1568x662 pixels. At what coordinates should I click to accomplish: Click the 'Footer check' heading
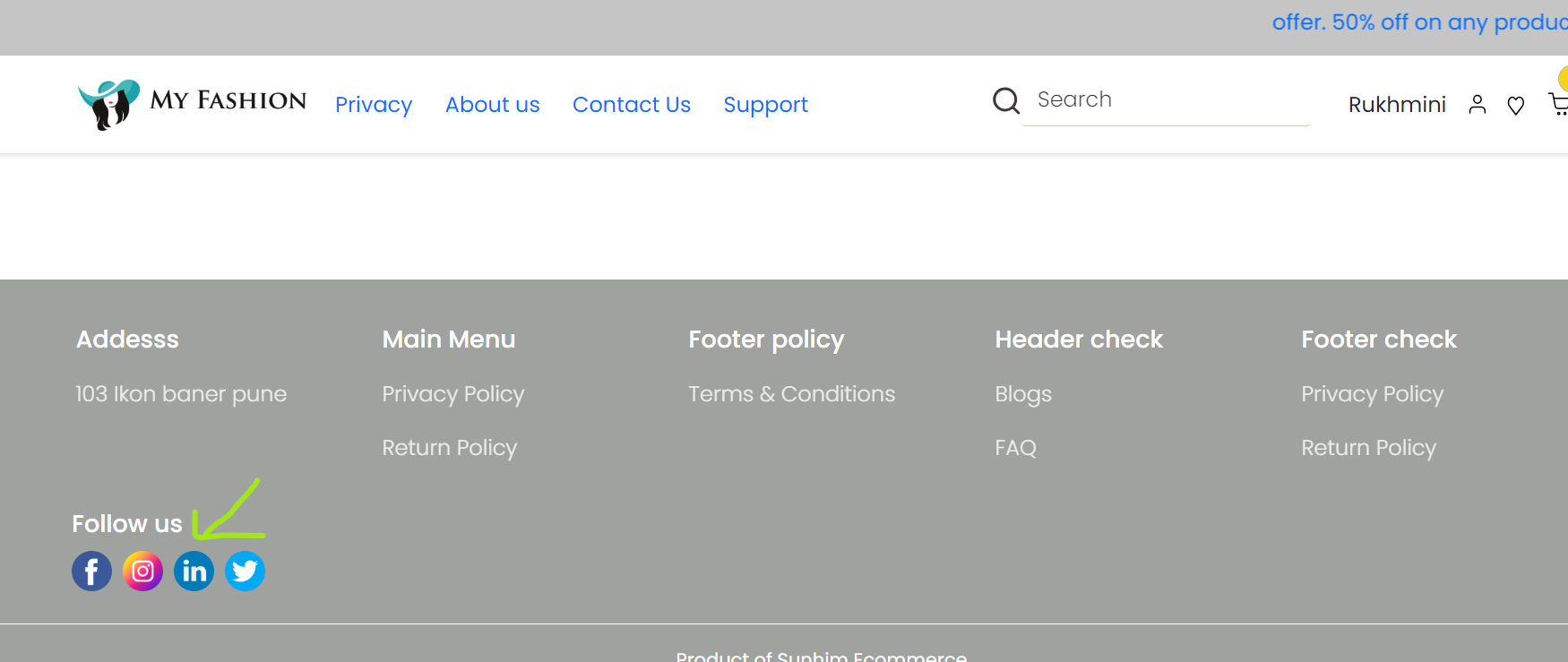tap(1379, 340)
